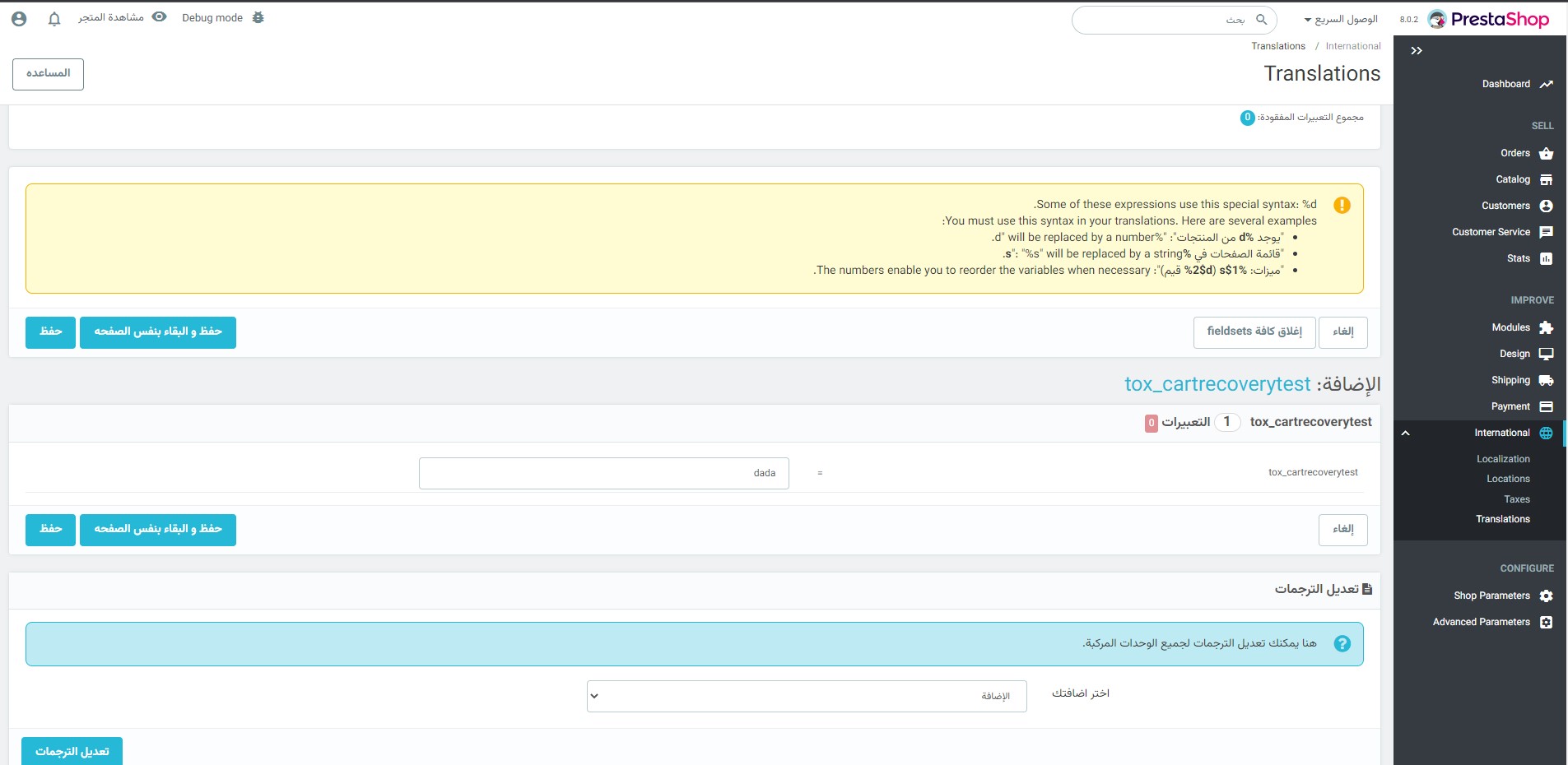Open Customers section icon
The image size is (1568, 765).
1545,206
